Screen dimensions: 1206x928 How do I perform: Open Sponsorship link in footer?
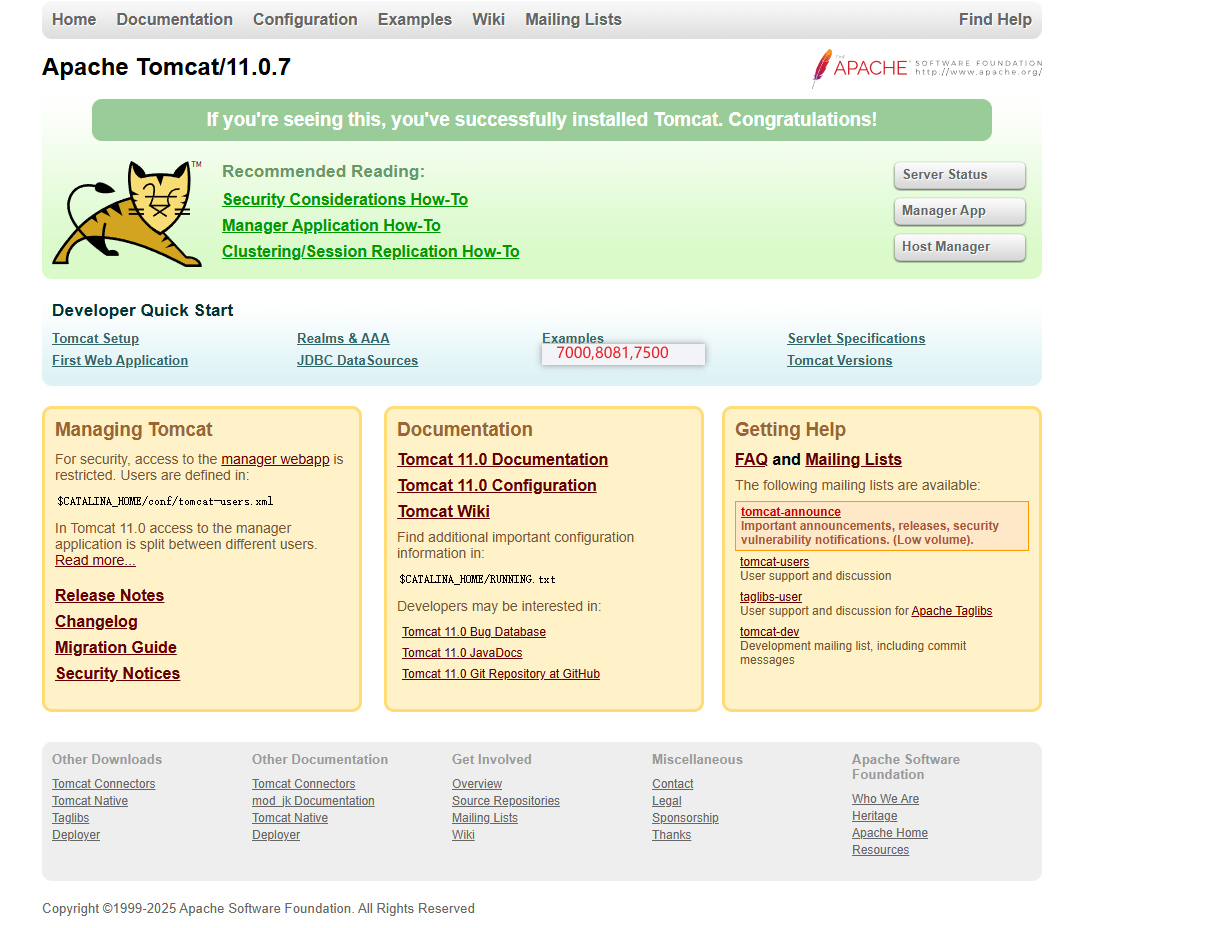pos(685,818)
